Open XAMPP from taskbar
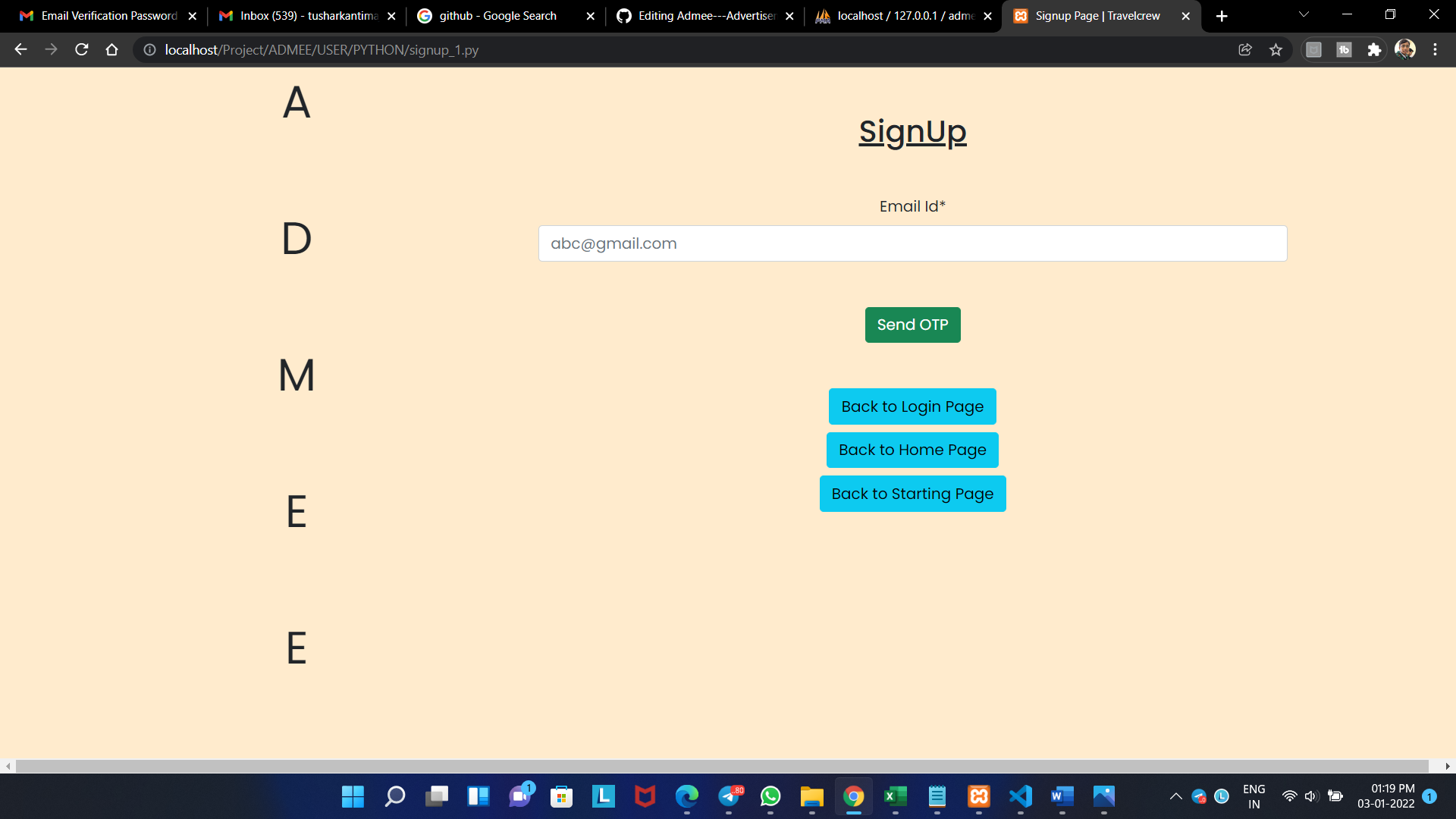Viewport: 1456px width, 819px height. 979,796
